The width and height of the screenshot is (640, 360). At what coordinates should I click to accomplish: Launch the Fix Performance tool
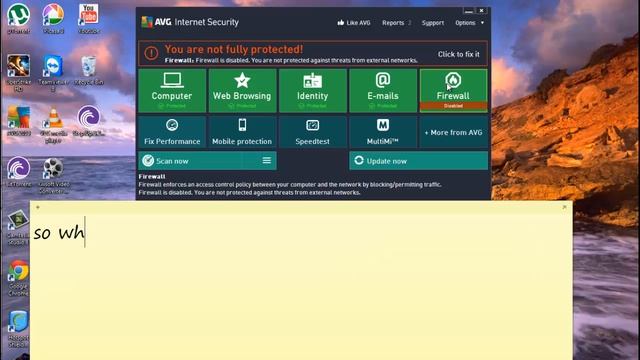pos(172,132)
